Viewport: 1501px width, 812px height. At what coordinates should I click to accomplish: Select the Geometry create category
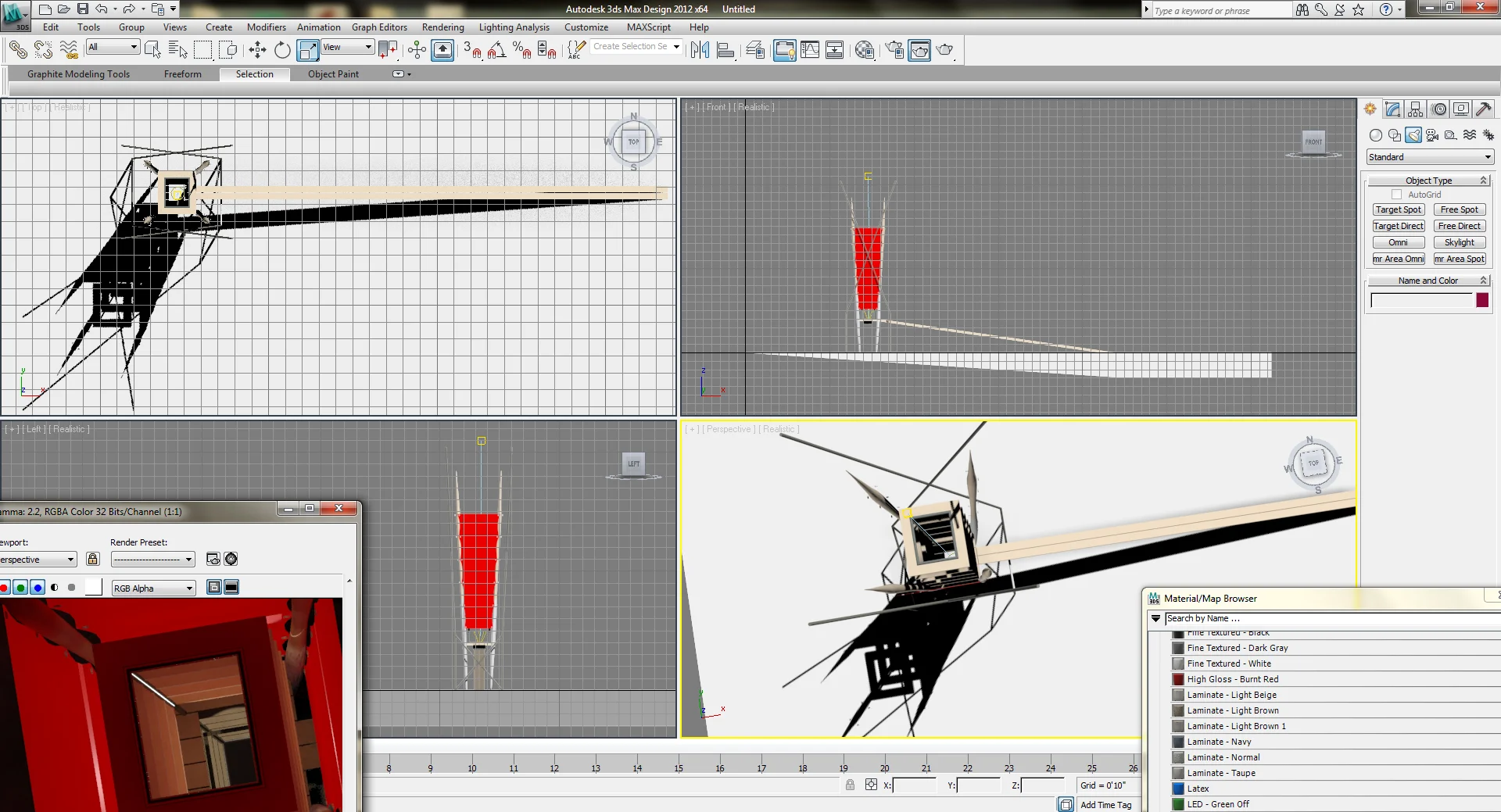[1376, 135]
